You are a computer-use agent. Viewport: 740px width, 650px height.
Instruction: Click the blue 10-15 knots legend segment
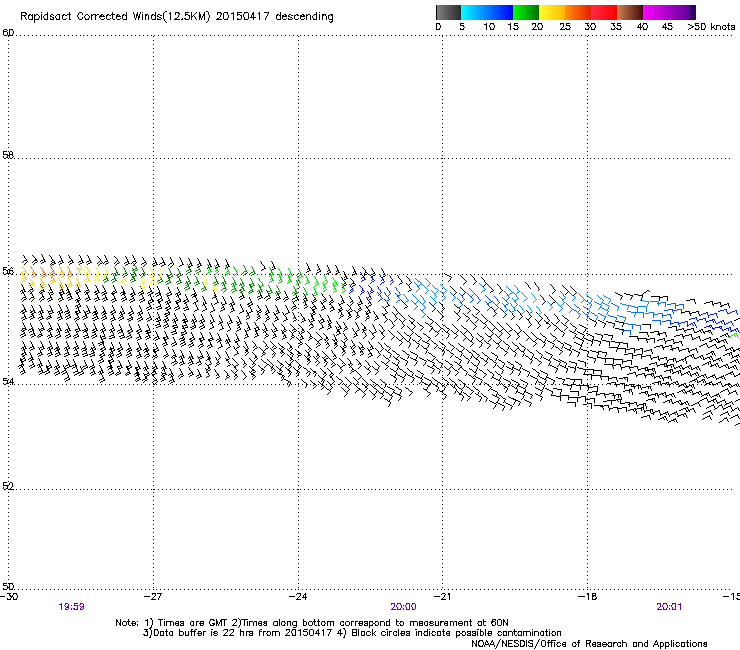click(500, 12)
